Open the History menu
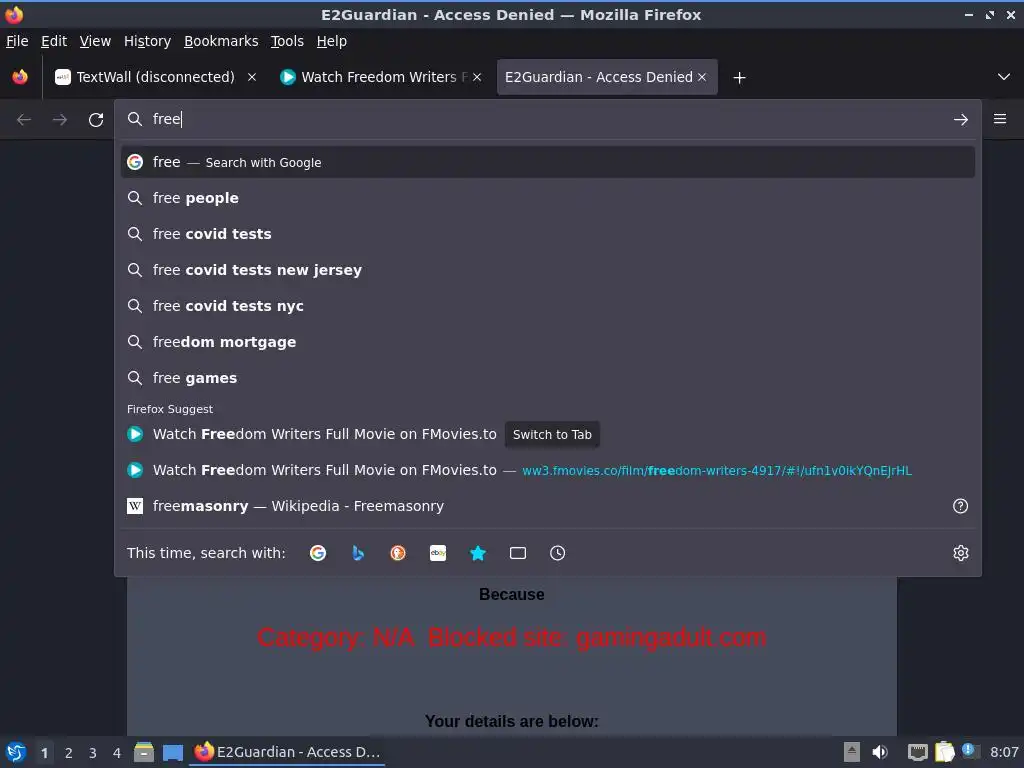Image resolution: width=1024 pixels, height=768 pixels. (147, 41)
